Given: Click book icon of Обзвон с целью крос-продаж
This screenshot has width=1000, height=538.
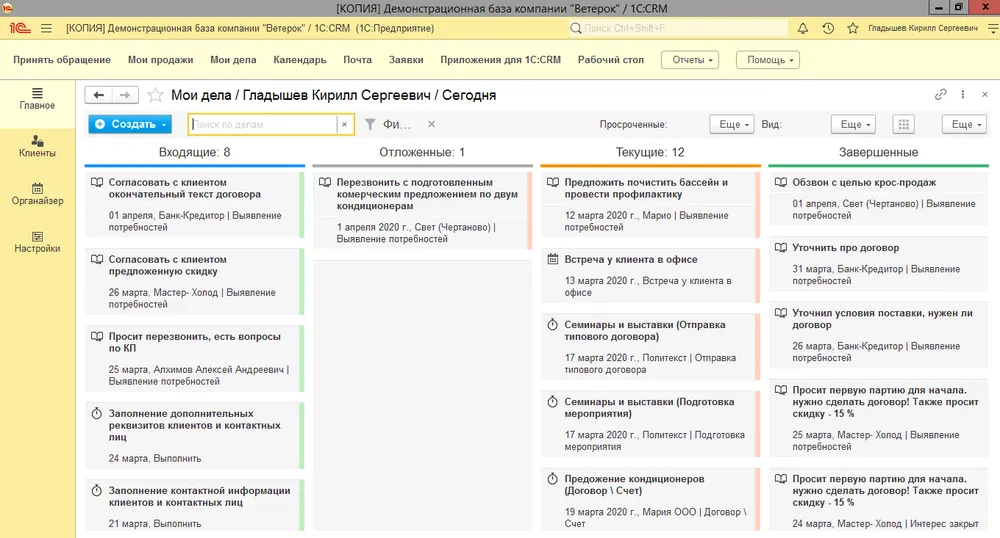Looking at the screenshot, I should click(x=781, y=182).
